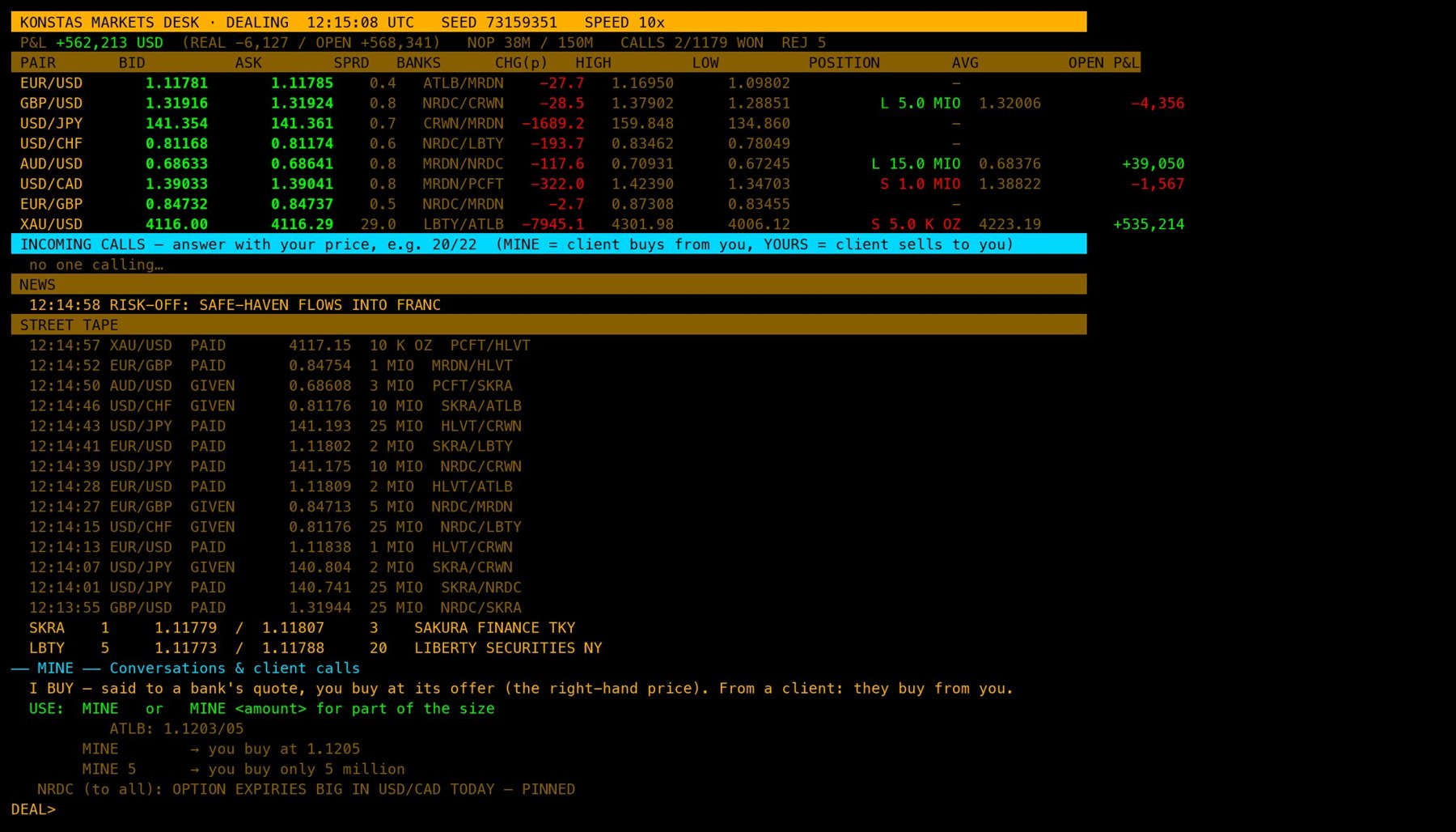The height and width of the screenshot is (832, 1456).
Task: Click the AUD/USD open P&L +39,050
Action: (x=1153, y=163)
